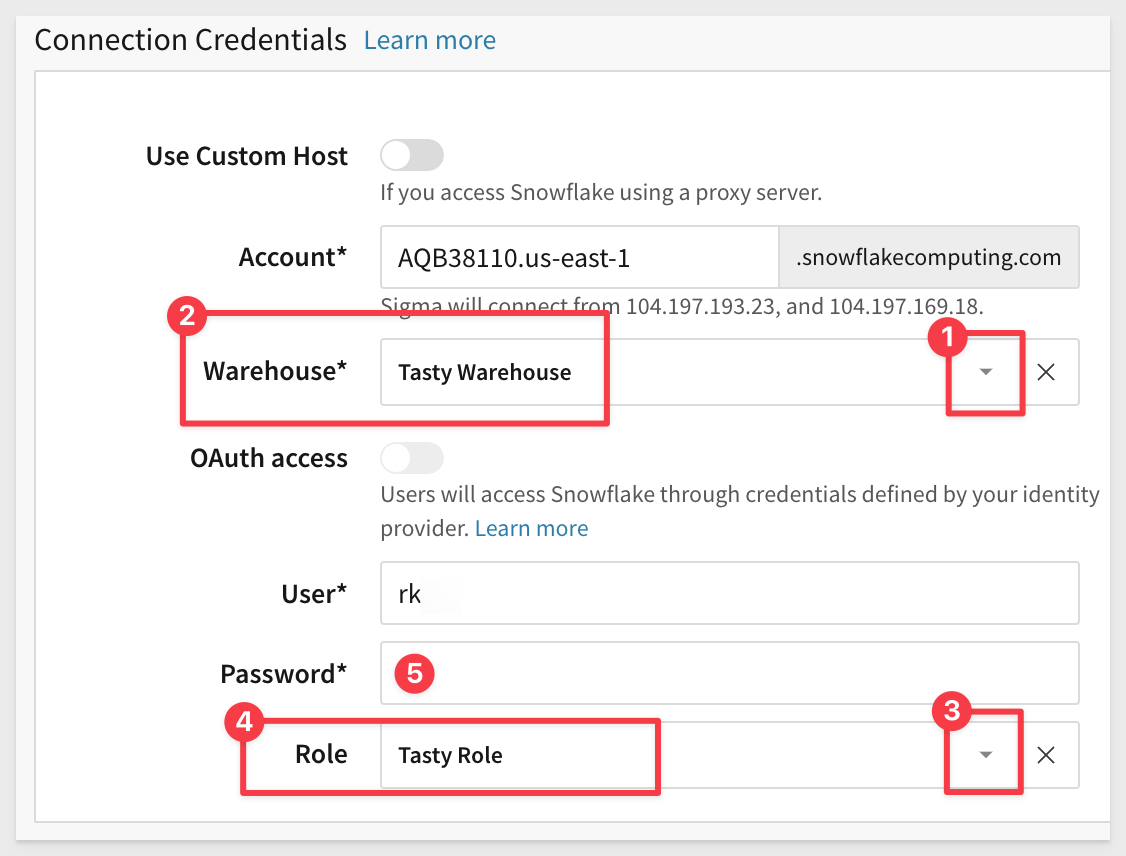Open the Tasty Role combo box

point(650,755)
